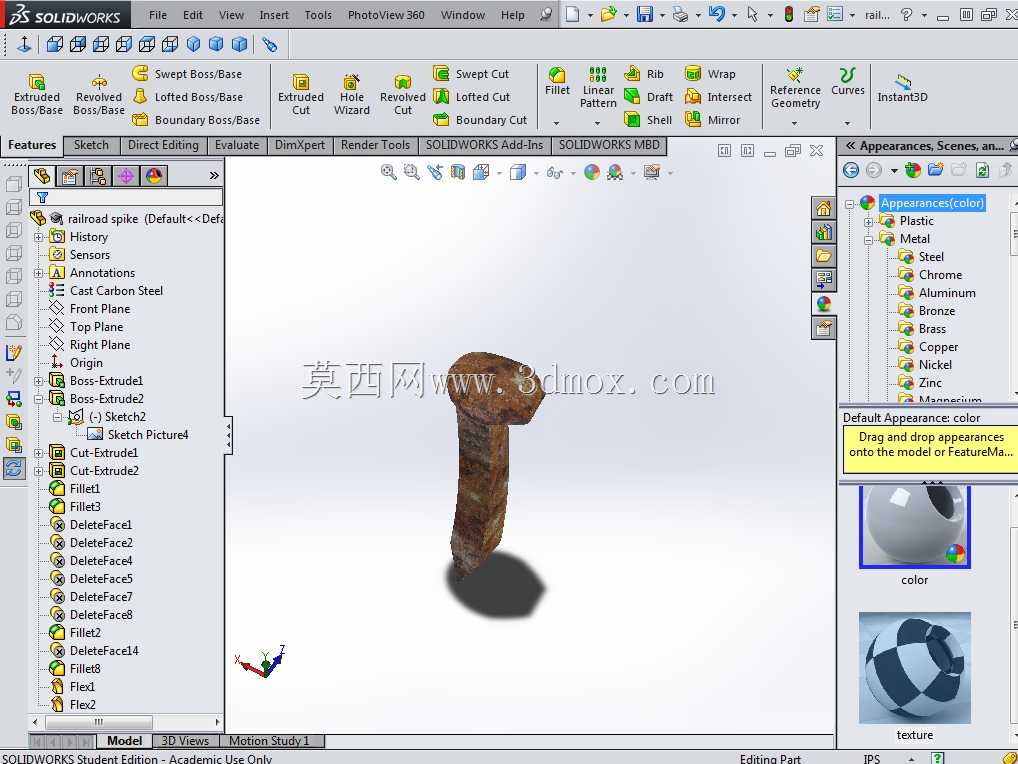Toggle the Instant3D tool

(x=902, y=88)
